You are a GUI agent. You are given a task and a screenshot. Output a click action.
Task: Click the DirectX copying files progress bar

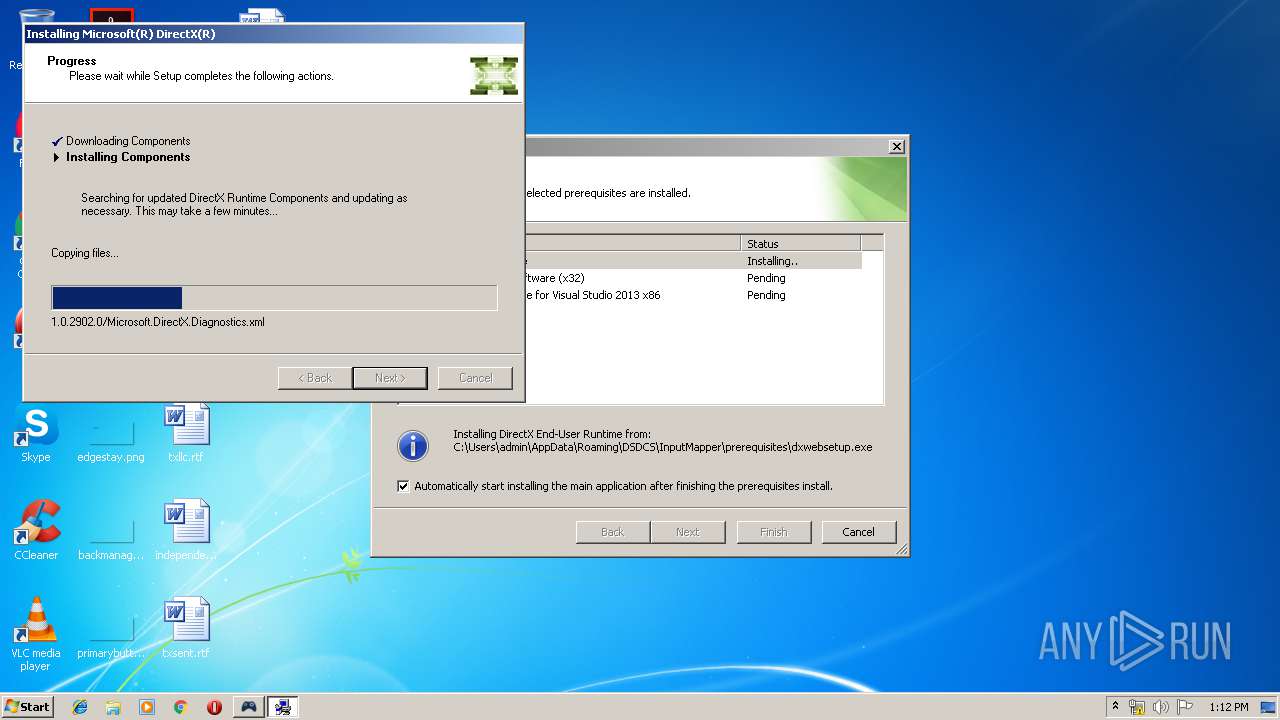coord(274,298)
